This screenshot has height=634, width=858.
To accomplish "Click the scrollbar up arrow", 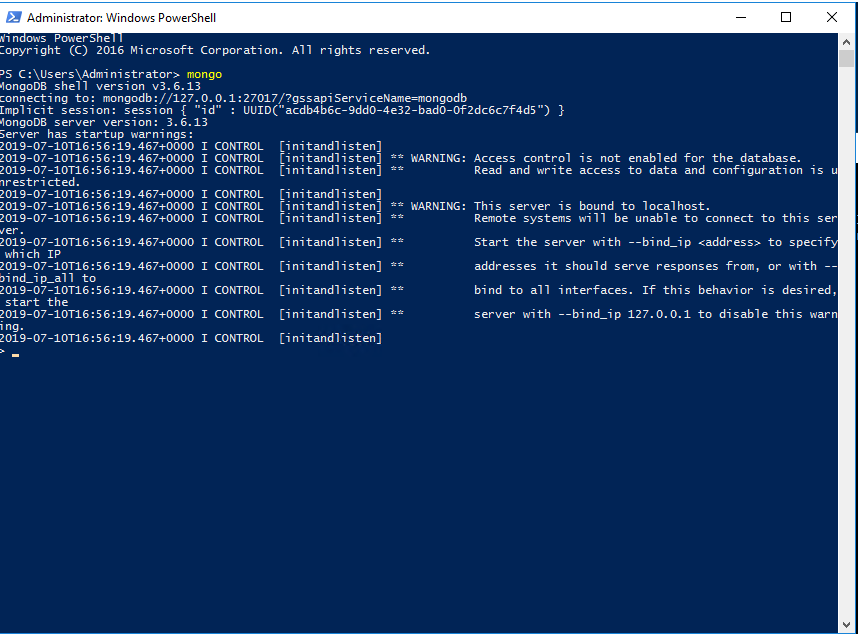I will coord(846,42).
